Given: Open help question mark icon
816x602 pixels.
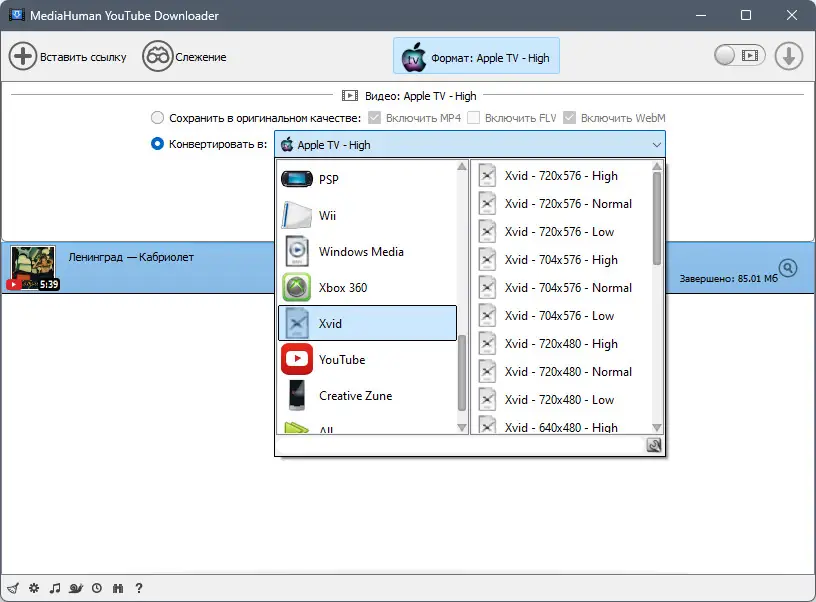Looking at the screenshot, I should pos(138,588).
